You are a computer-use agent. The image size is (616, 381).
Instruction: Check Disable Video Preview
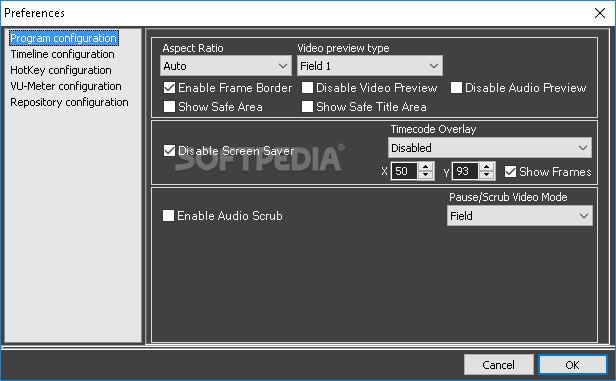pyautogui.click(x=307, y=88)
